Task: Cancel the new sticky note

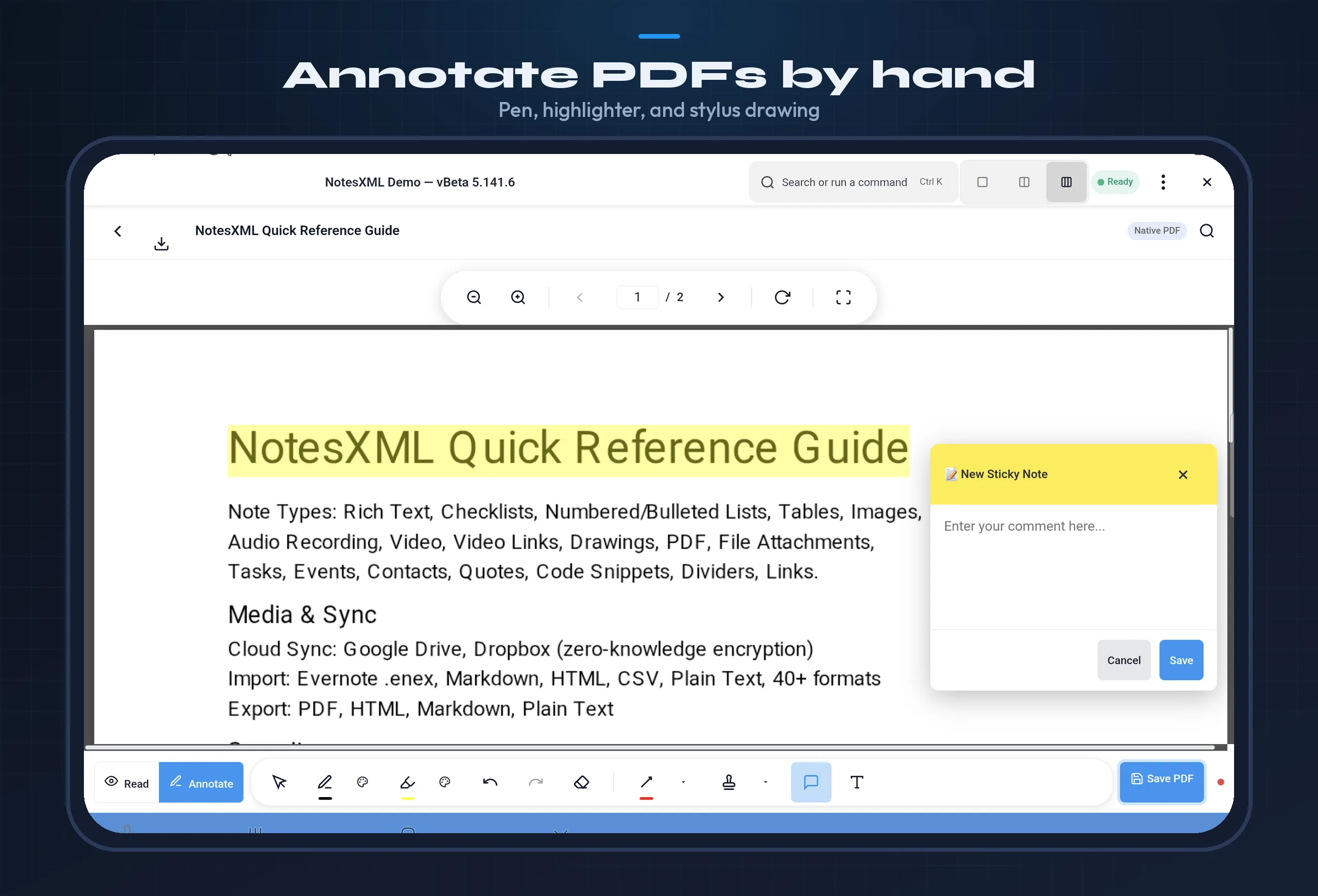Action: tap(1123, 660)
